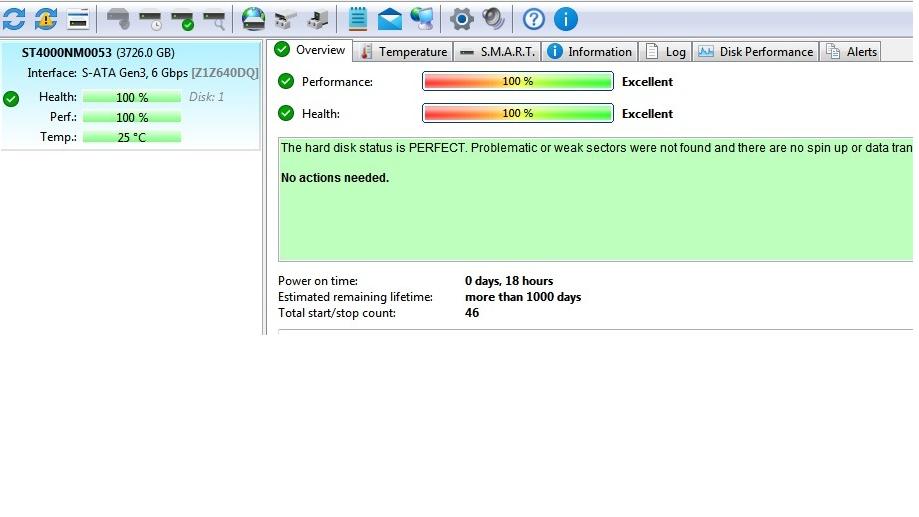The height and width of the screenshot is (517, 919).
Task: Open the disk test icon with green checkmark
Action: 182,19
